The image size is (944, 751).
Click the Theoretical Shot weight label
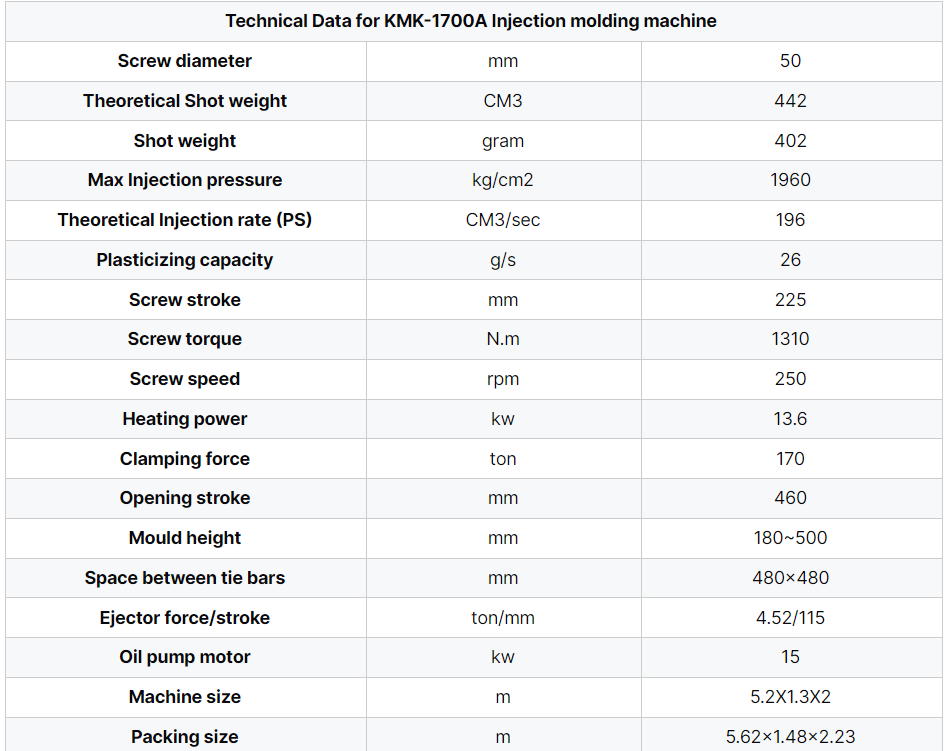click(185, 101)
